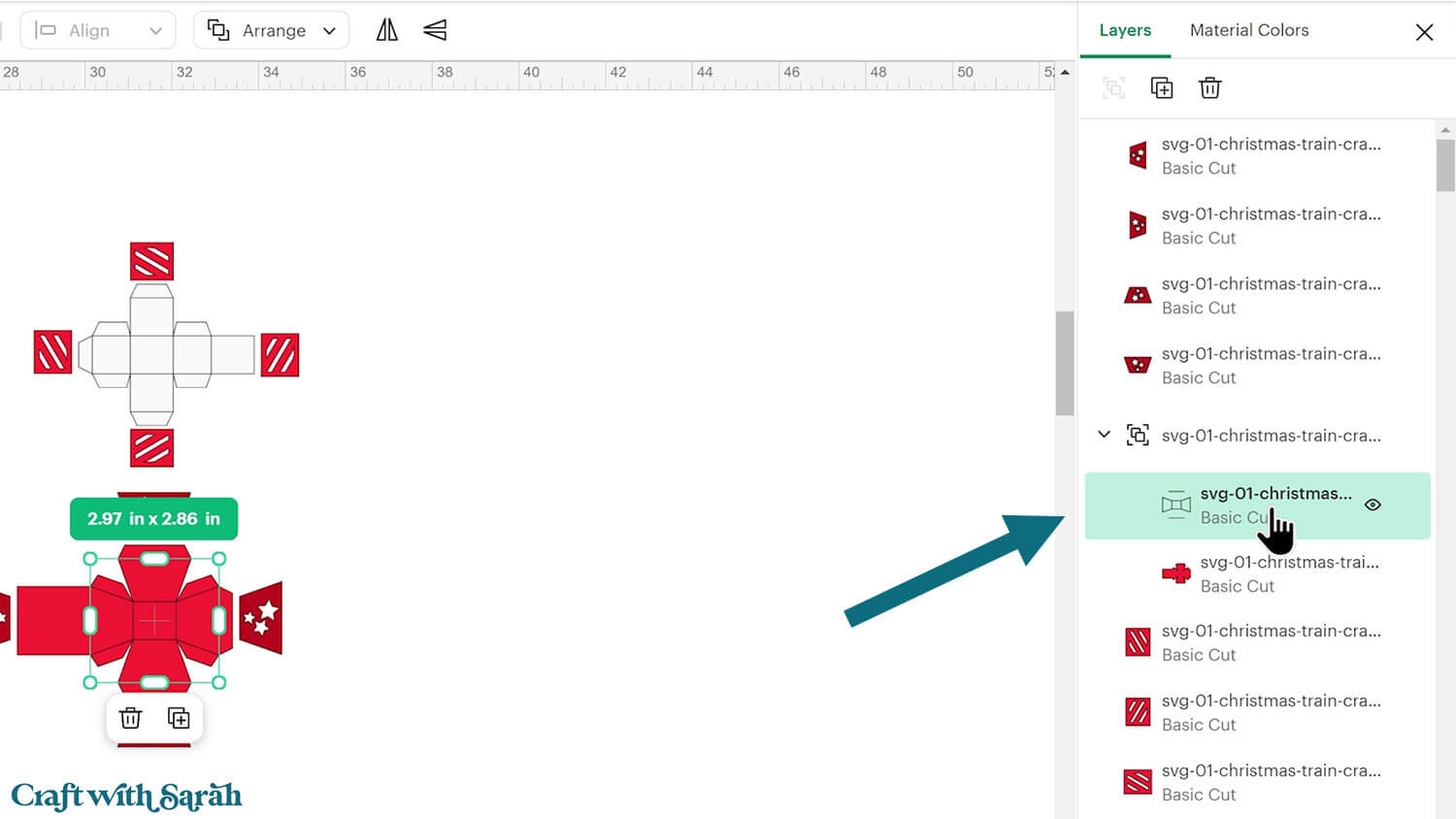Click the red striped square above white box net
Viewport: 1456px width, 819px height.
(152, 262)
